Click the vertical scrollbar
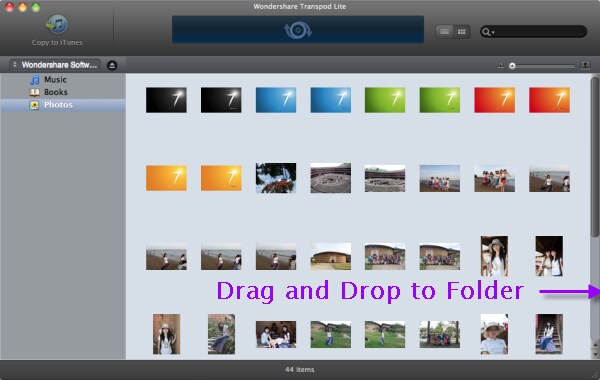Image resolution: width=600 pixels, height=380 pixels. tap(595, 157)
